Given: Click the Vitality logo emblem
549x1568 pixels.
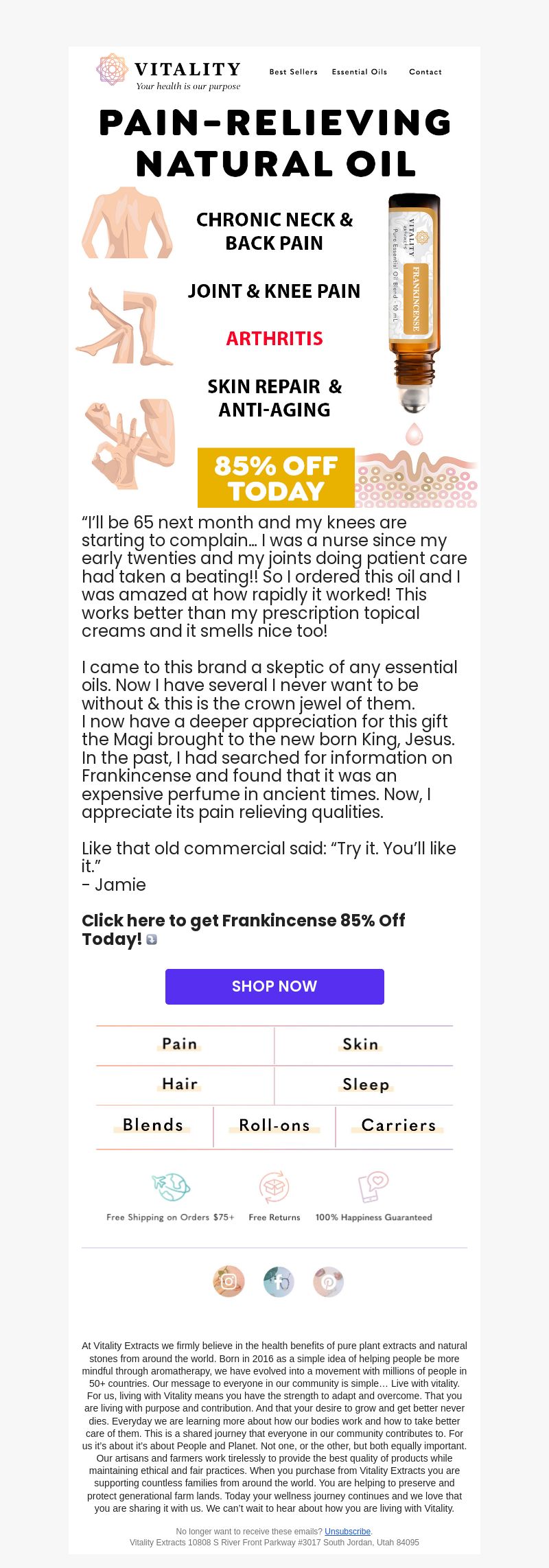Looking at the screenshot, I should tap(112, 69).
